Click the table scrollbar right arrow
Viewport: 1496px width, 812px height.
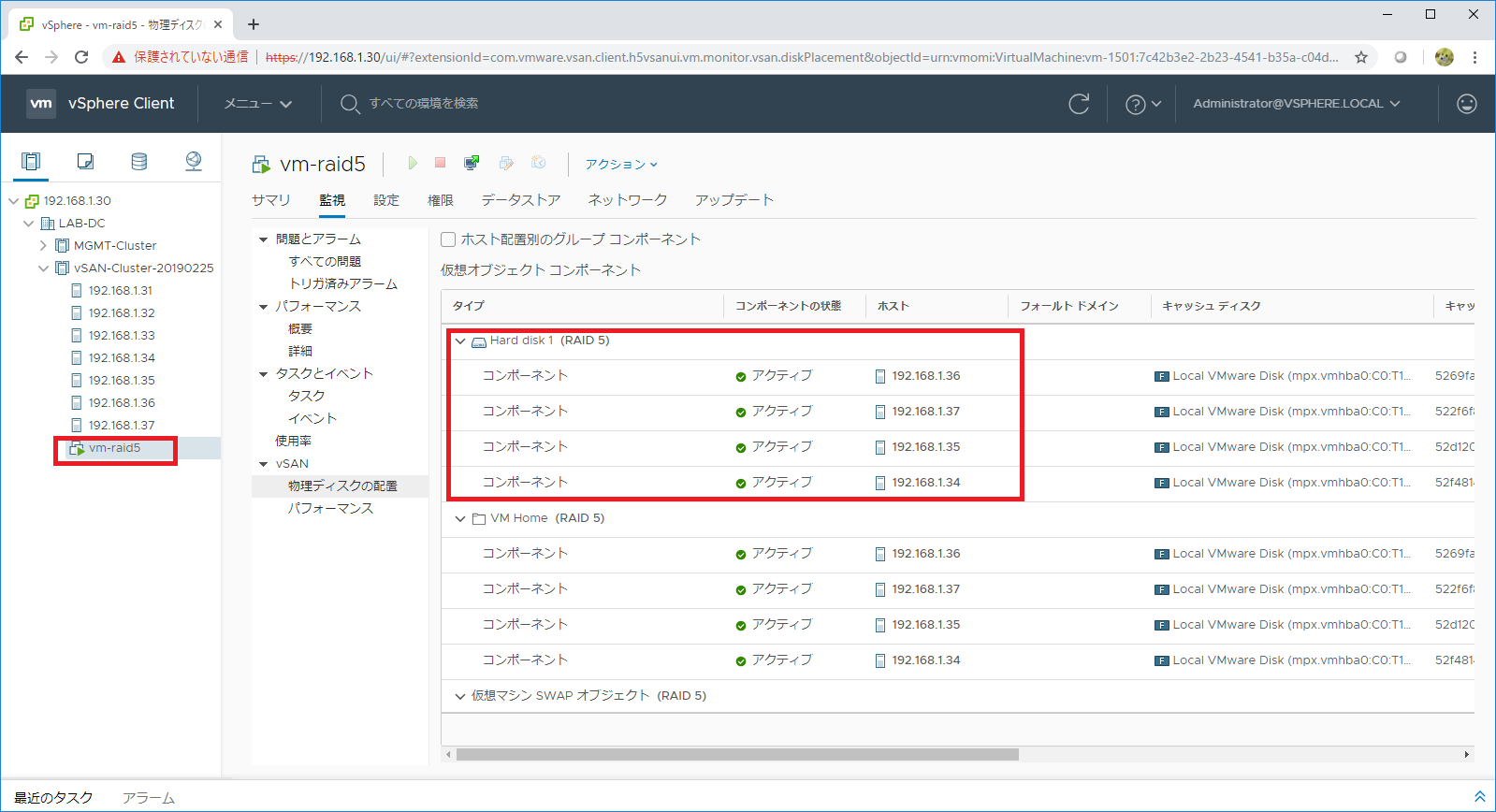(1466, 754)
